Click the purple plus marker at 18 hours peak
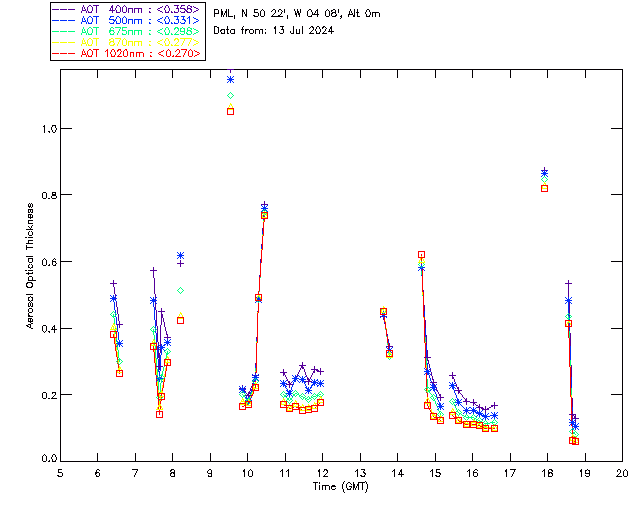 (544, 171)
